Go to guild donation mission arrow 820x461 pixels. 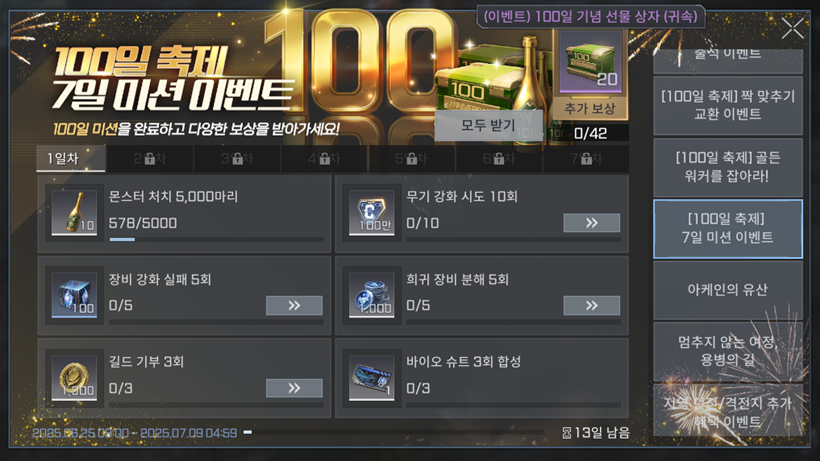pyautogui.click(x=294, y=388)
